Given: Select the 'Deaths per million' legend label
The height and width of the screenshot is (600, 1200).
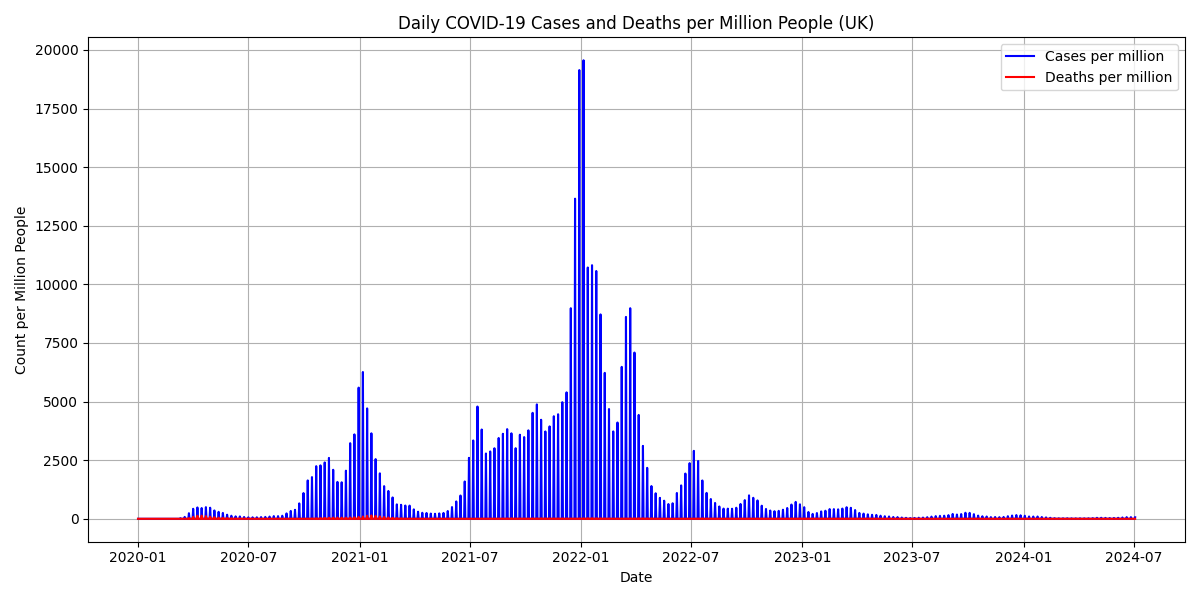Looking at the screenshot, I should 1108,77.
